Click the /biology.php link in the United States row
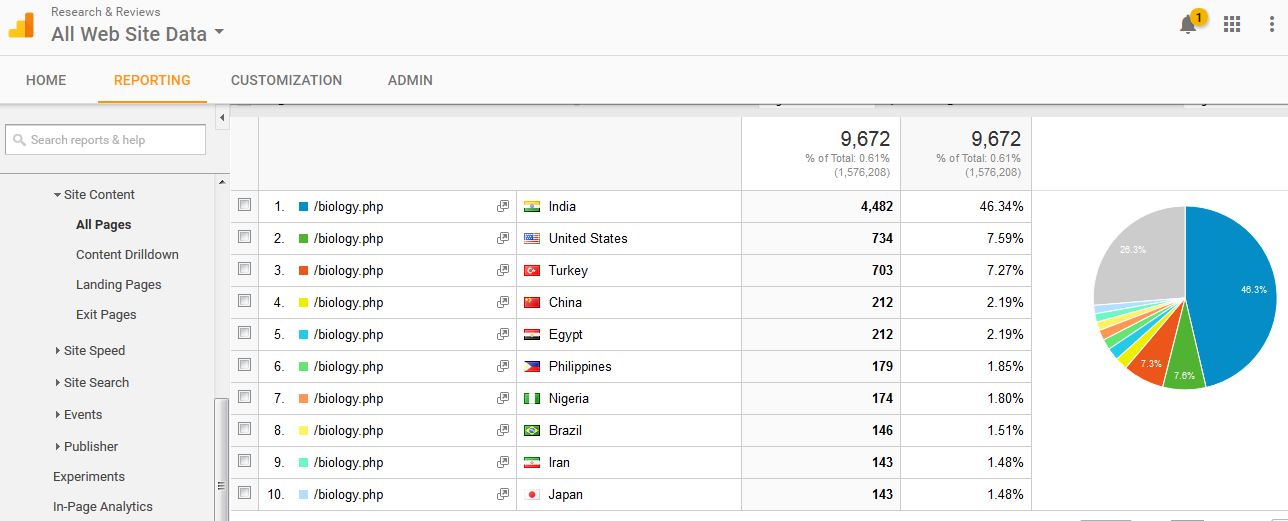Image resolution: width=1288 pixels, height=521 pixels. [x=348, y=239]
